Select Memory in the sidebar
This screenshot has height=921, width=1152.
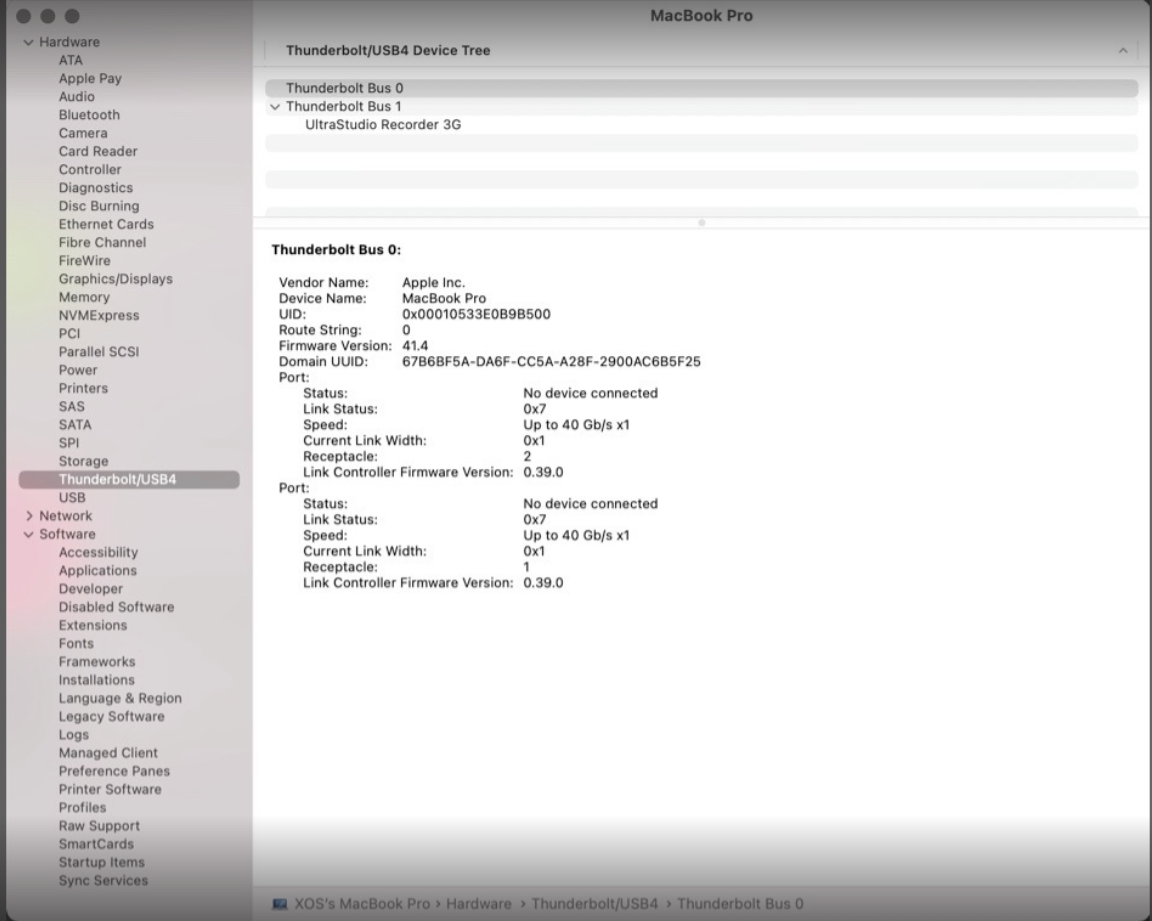click(84, 297)
